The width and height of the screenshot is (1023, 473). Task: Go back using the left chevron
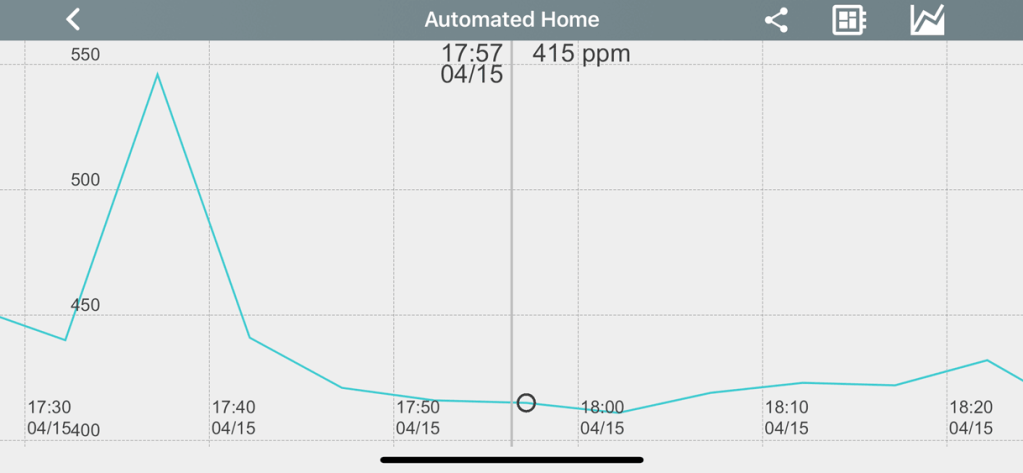[73, 19]
